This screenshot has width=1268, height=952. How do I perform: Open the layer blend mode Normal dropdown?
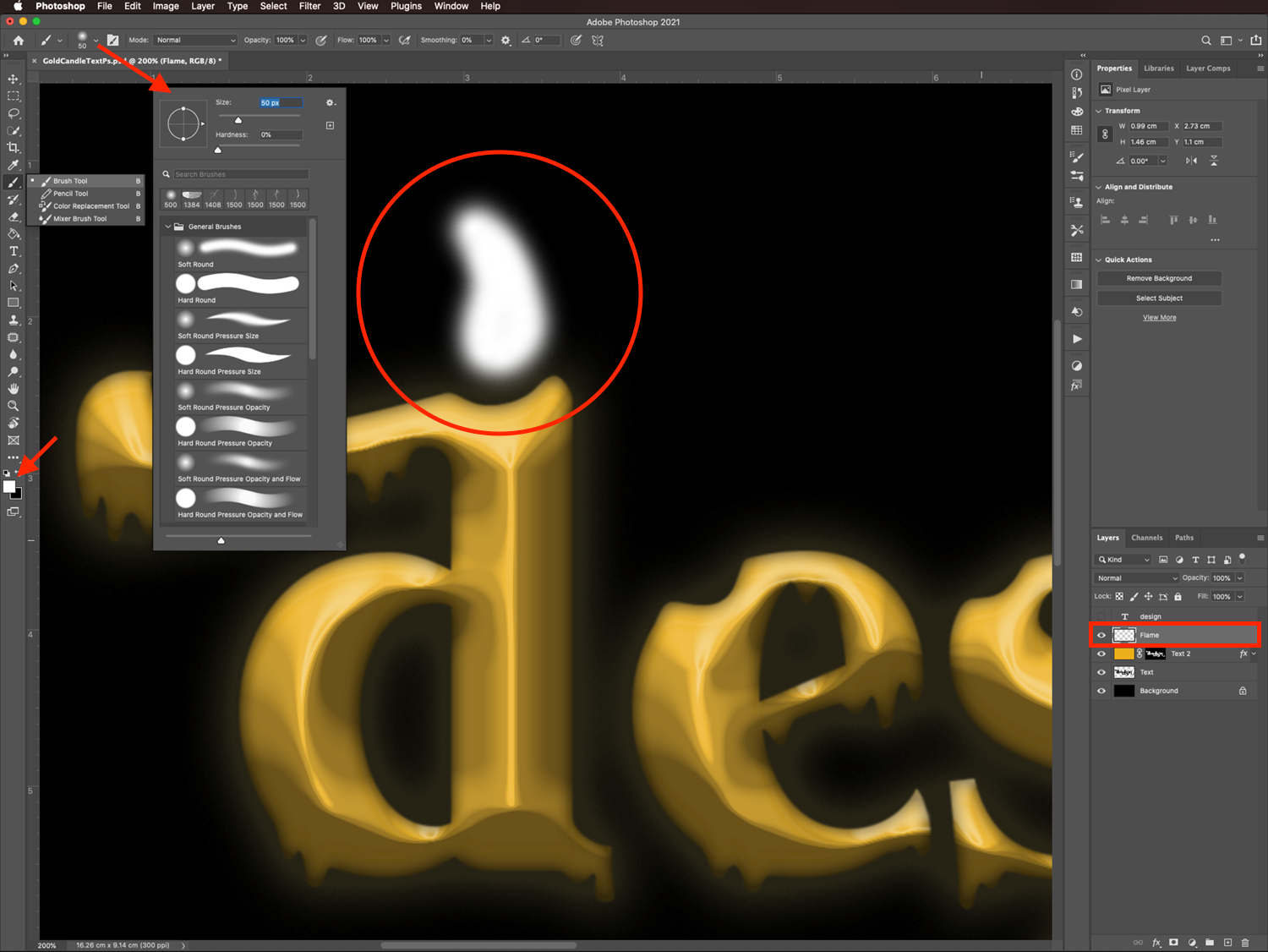(x=1137, y=578)
